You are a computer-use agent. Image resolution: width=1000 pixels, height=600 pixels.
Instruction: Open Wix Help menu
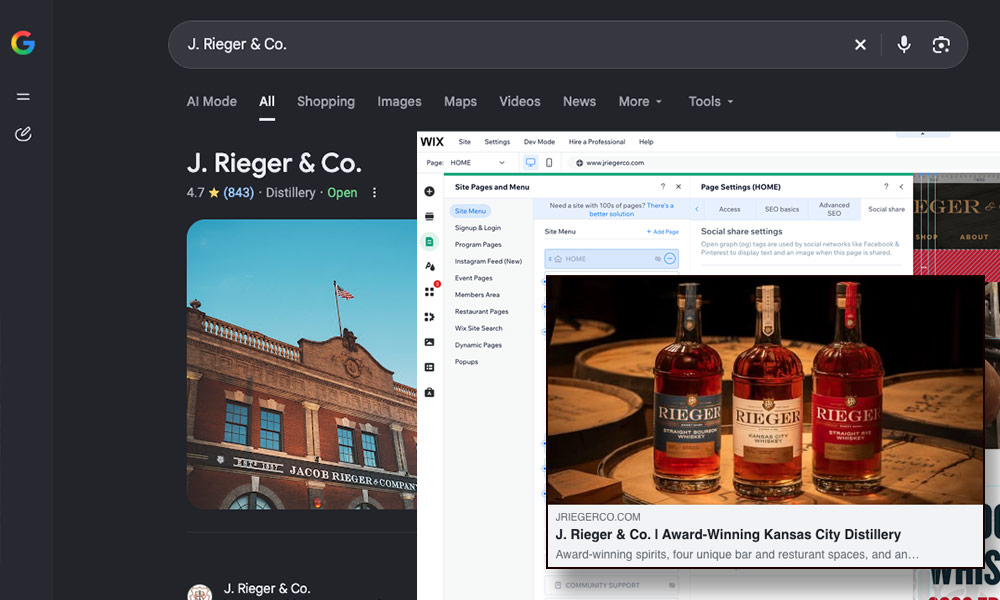tap(646, 142)
